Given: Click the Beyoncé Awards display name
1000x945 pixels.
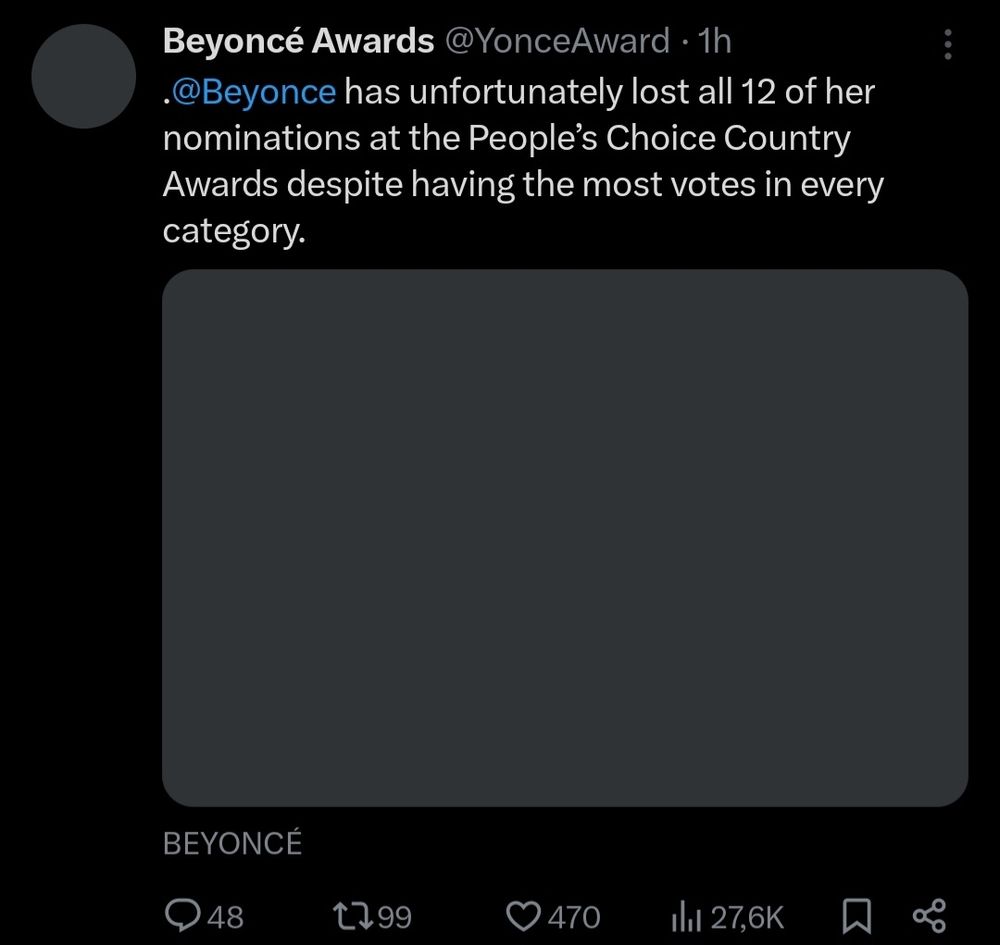Looking at the screenshot, I should (298, 41).
